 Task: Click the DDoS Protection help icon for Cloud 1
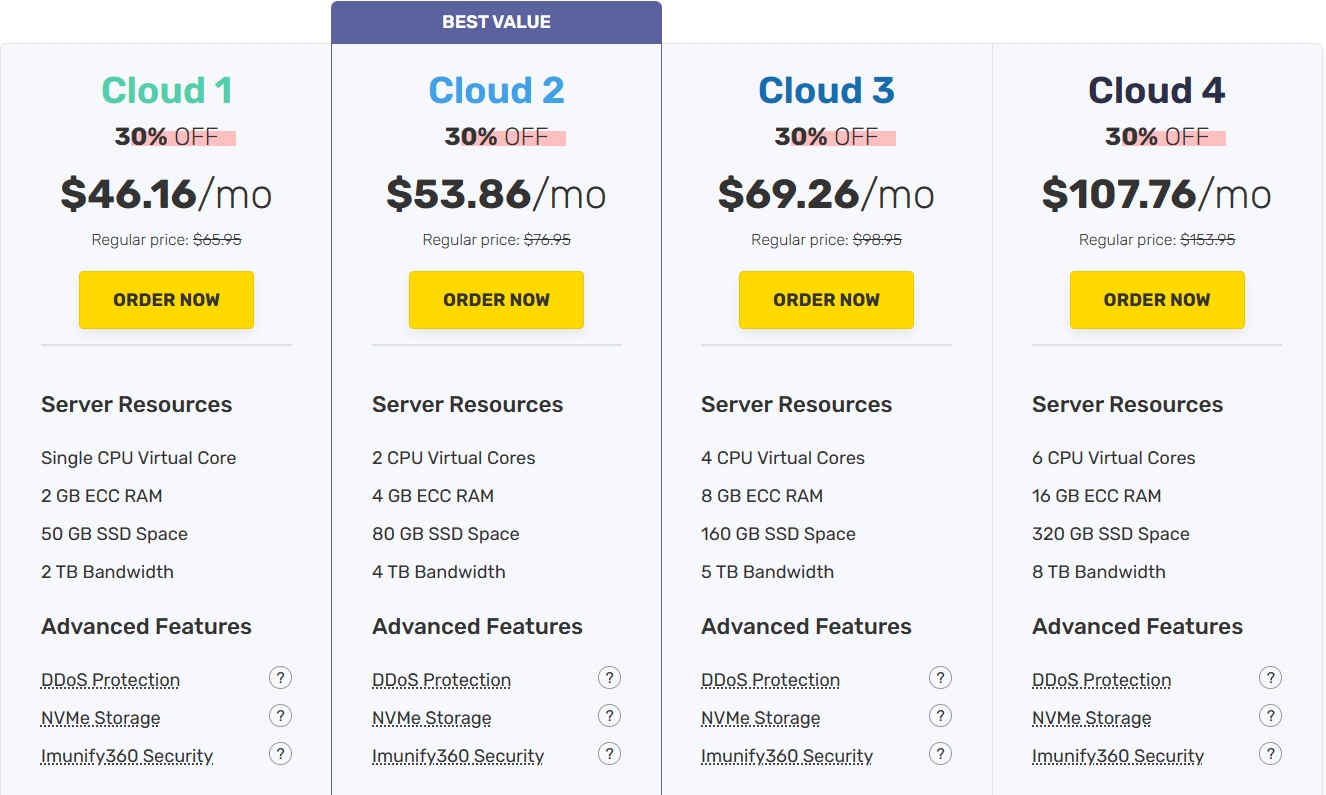280,678
